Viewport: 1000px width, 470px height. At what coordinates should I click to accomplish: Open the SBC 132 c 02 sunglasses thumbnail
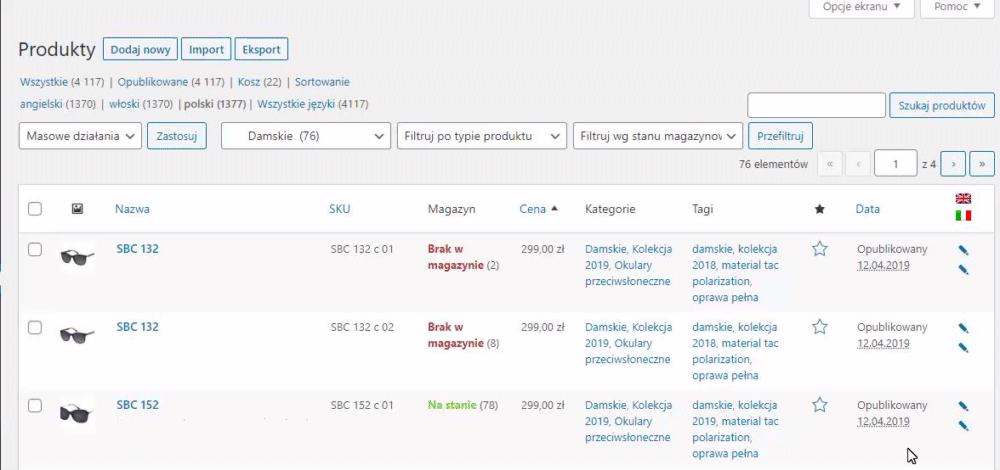click(77, 334)
